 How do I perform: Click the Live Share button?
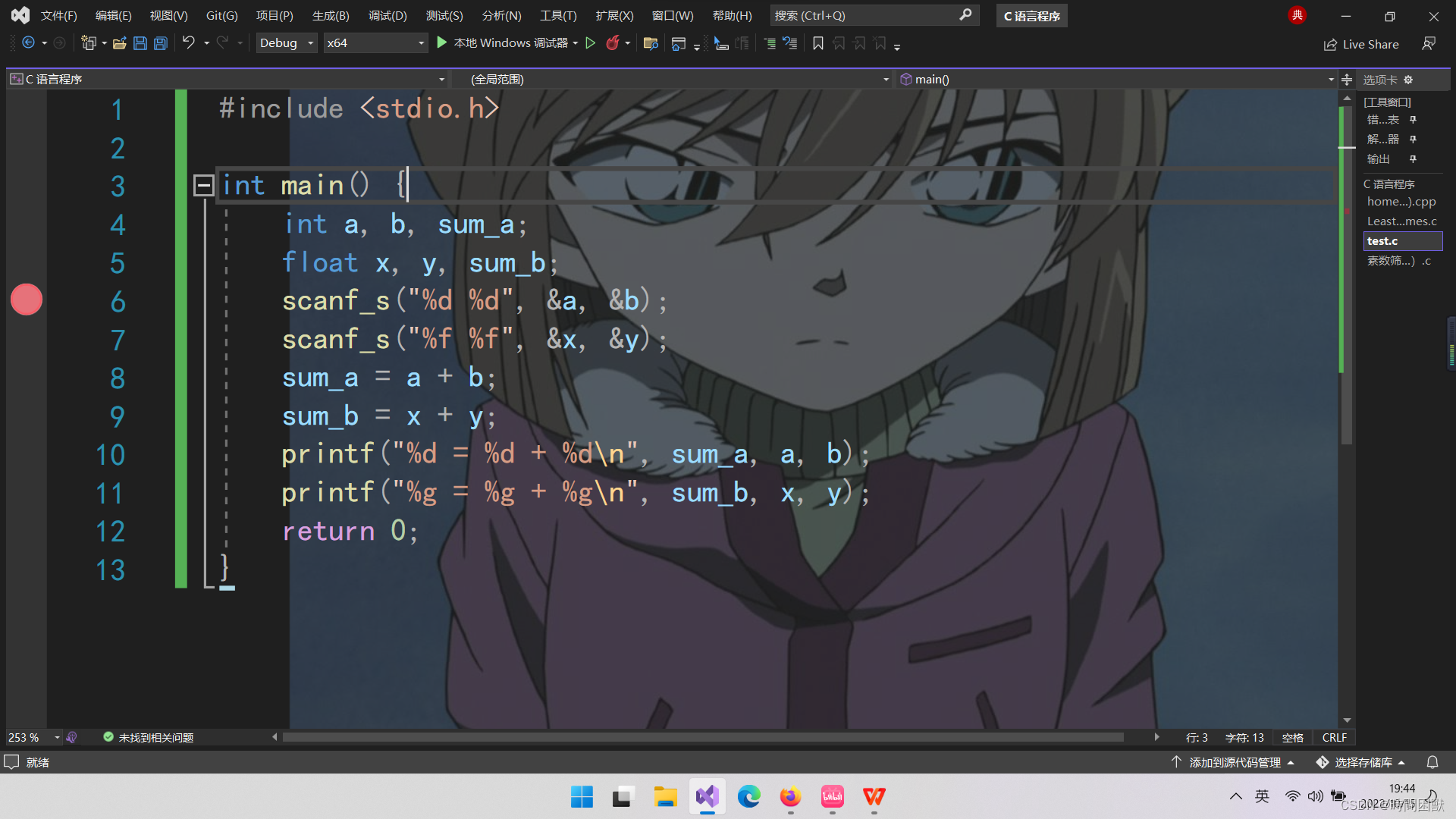[1361, 44]
